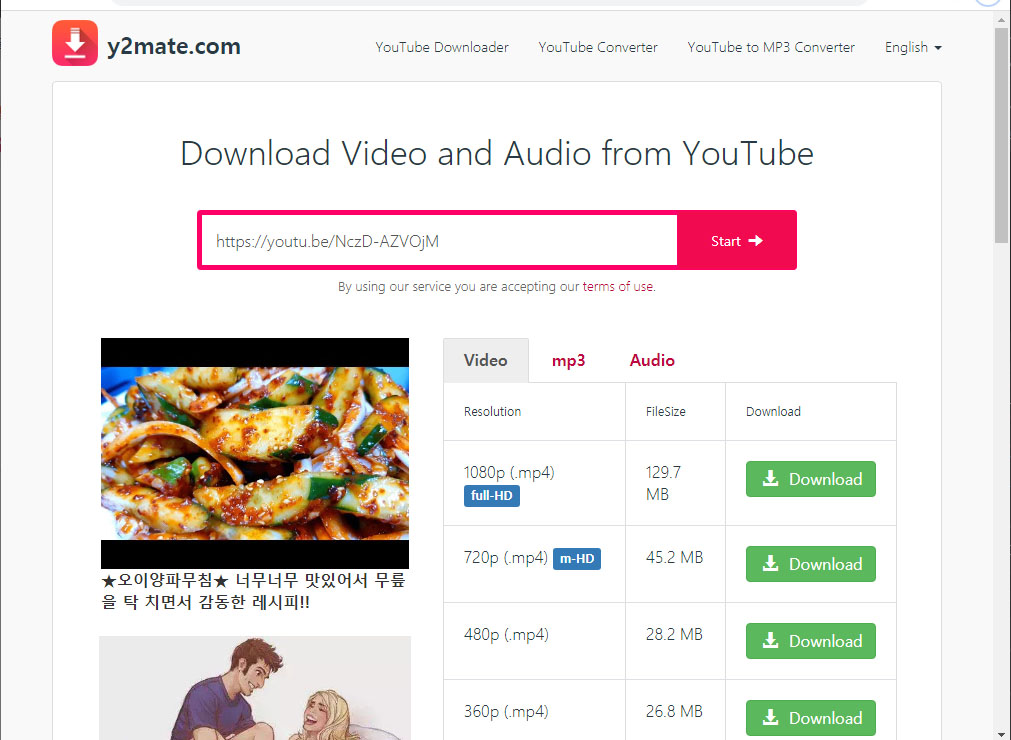Select the Video tab
The image size is (1011, 740).
click(486, 360)
